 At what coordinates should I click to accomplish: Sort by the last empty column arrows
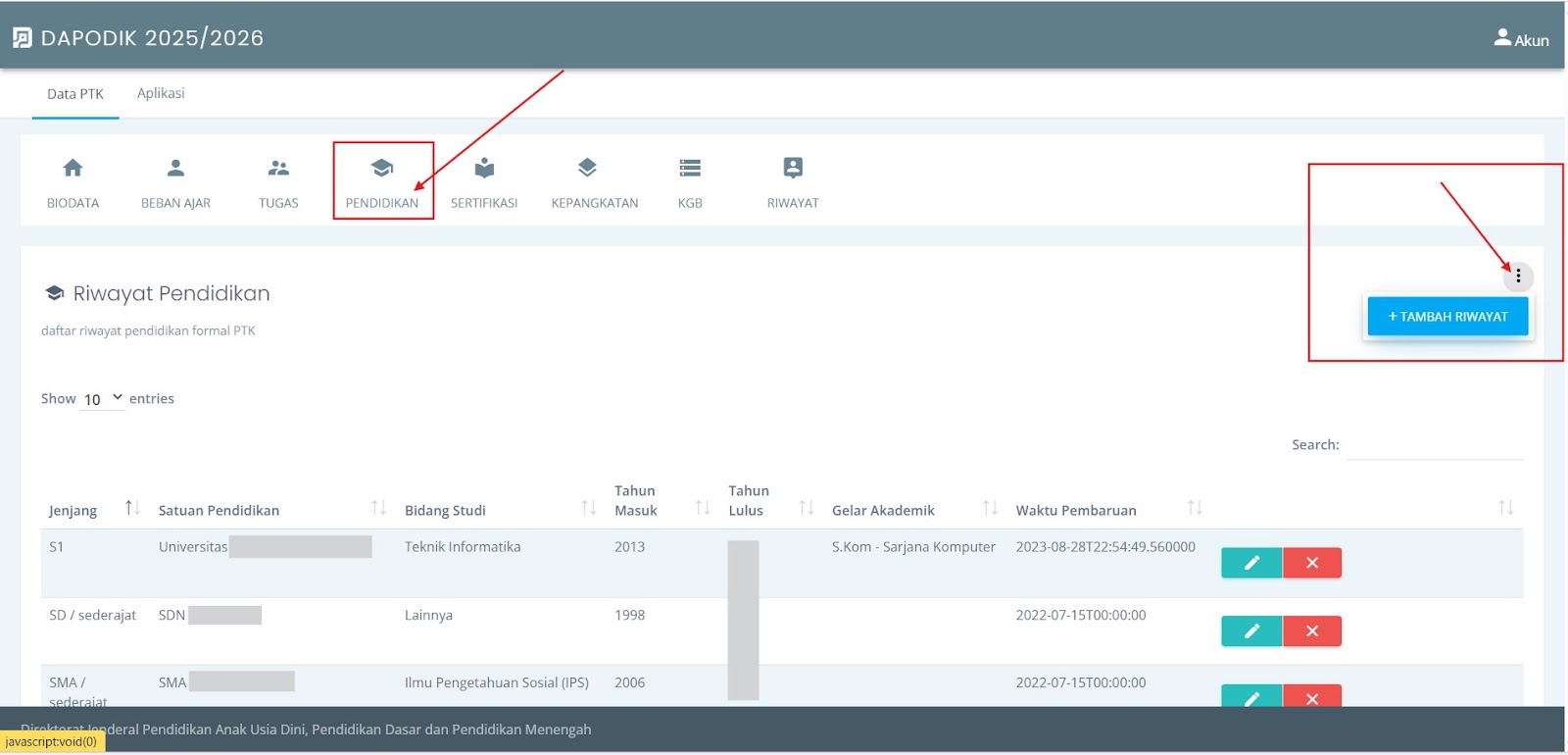click(x=1506, y=508)
